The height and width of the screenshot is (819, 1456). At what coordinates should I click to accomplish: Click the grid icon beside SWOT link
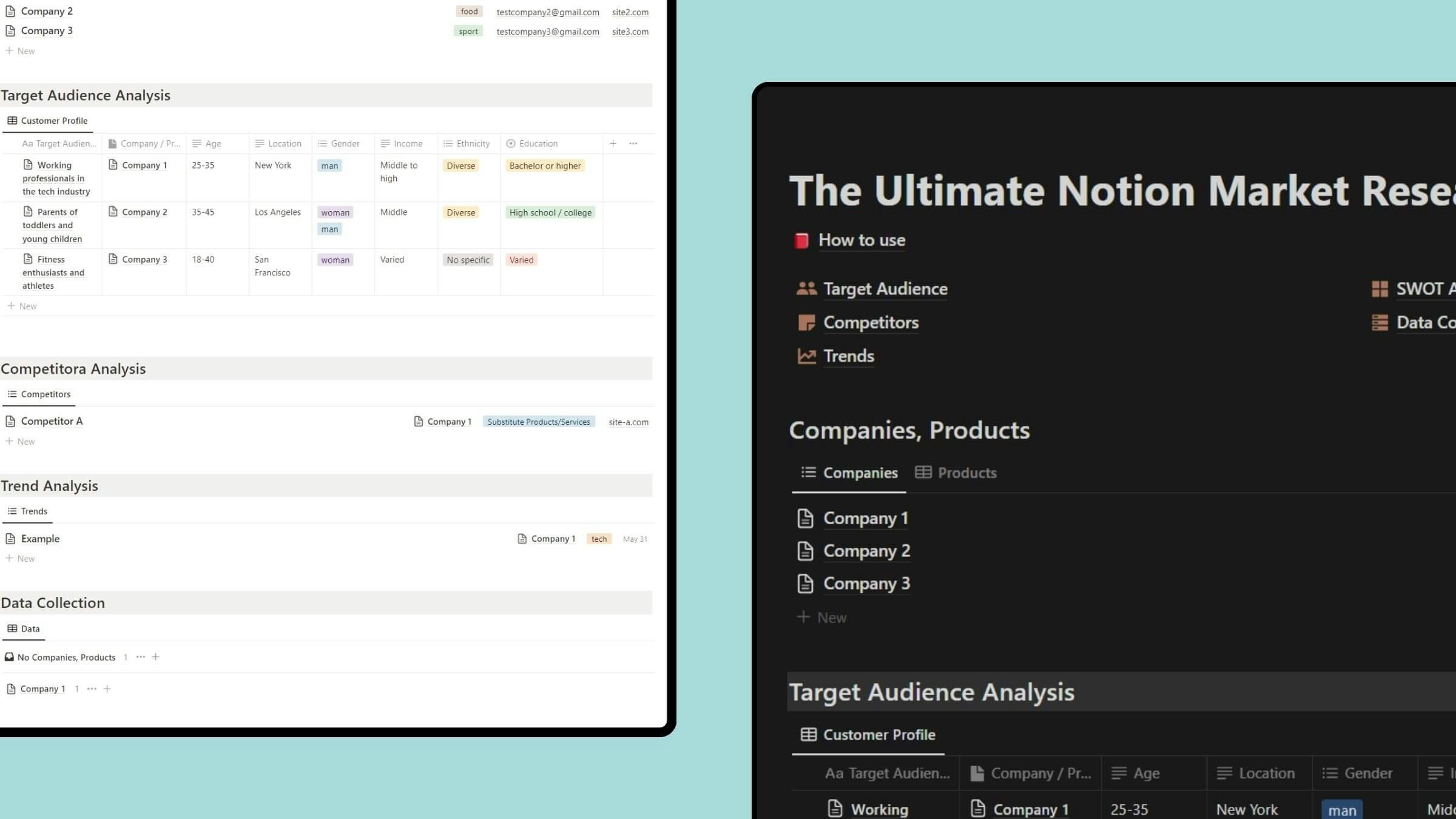(x=1380, y=289)
